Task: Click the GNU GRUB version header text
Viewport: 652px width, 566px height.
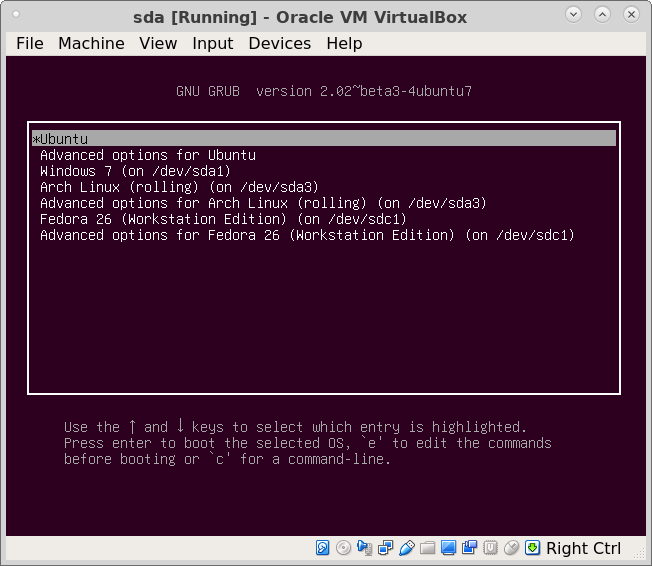Action: [324, 91]
